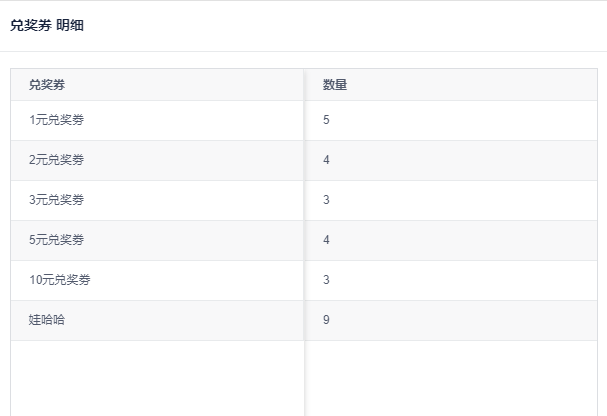Click quantity 9 for 娃哈哈
Image resolution: width=607 pixels, height=416 pixels.
pyautogui.click(x=326, y=320)
